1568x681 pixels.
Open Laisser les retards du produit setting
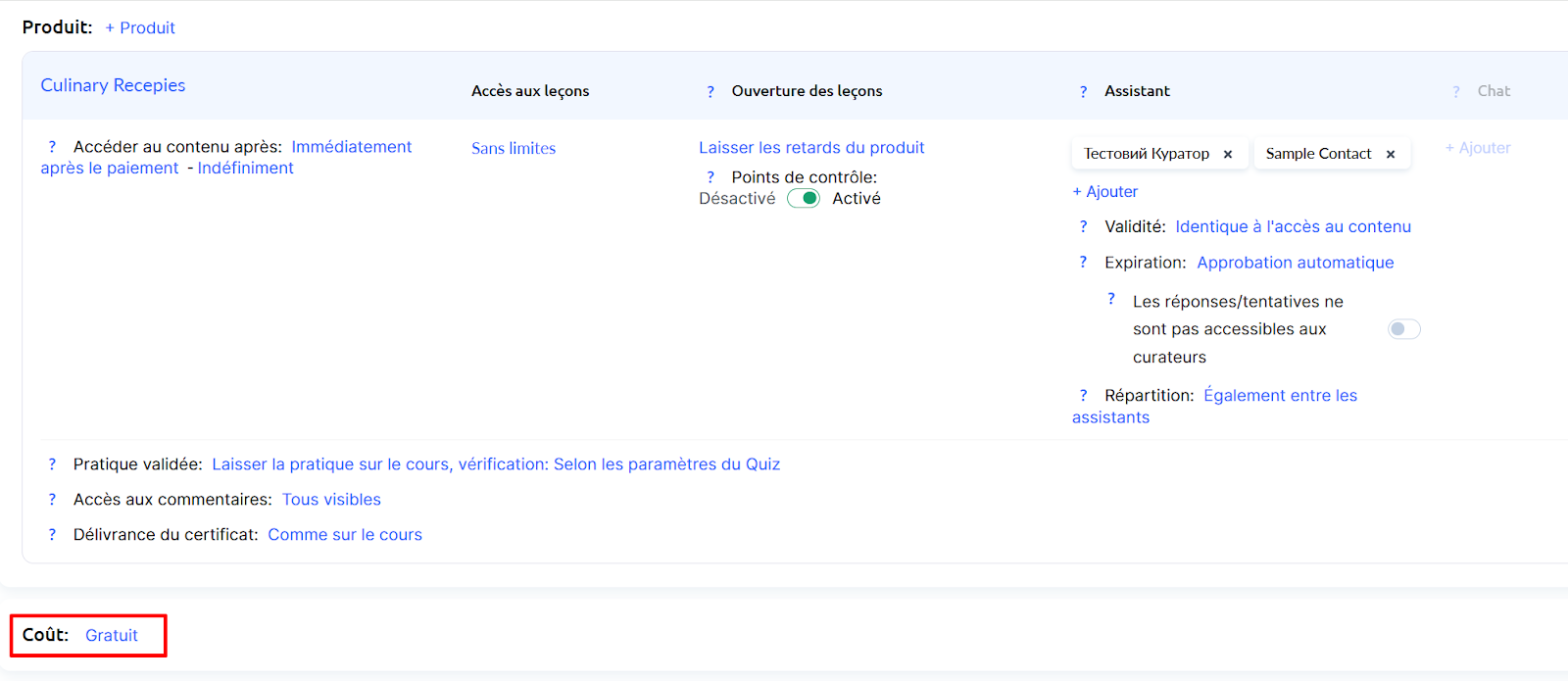coord(811,148)
